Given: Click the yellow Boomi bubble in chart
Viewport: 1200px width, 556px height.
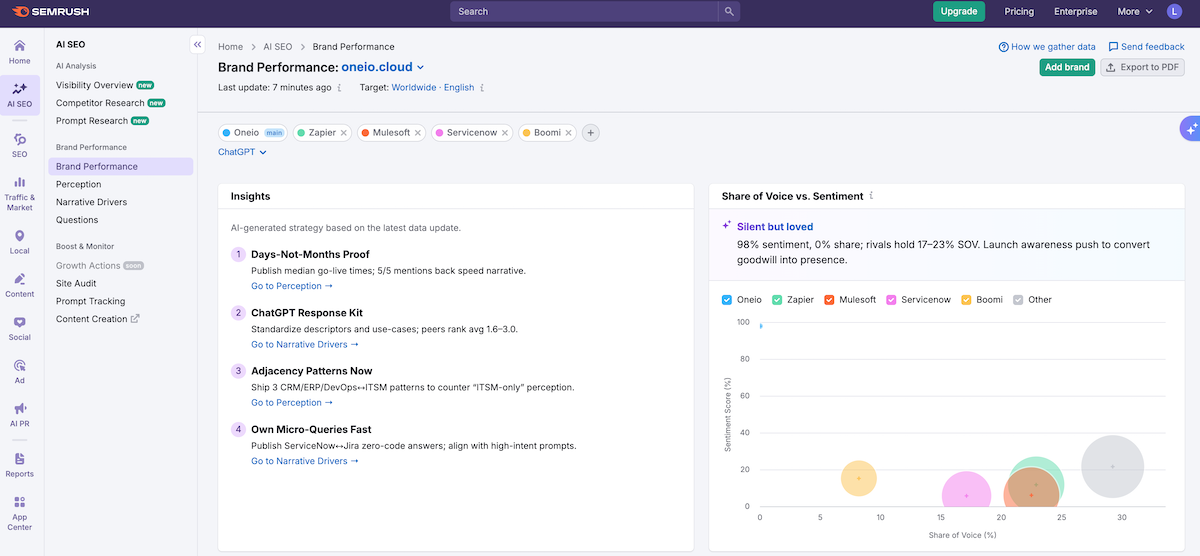Looking at the screenshot, I should tap(858, 478).
